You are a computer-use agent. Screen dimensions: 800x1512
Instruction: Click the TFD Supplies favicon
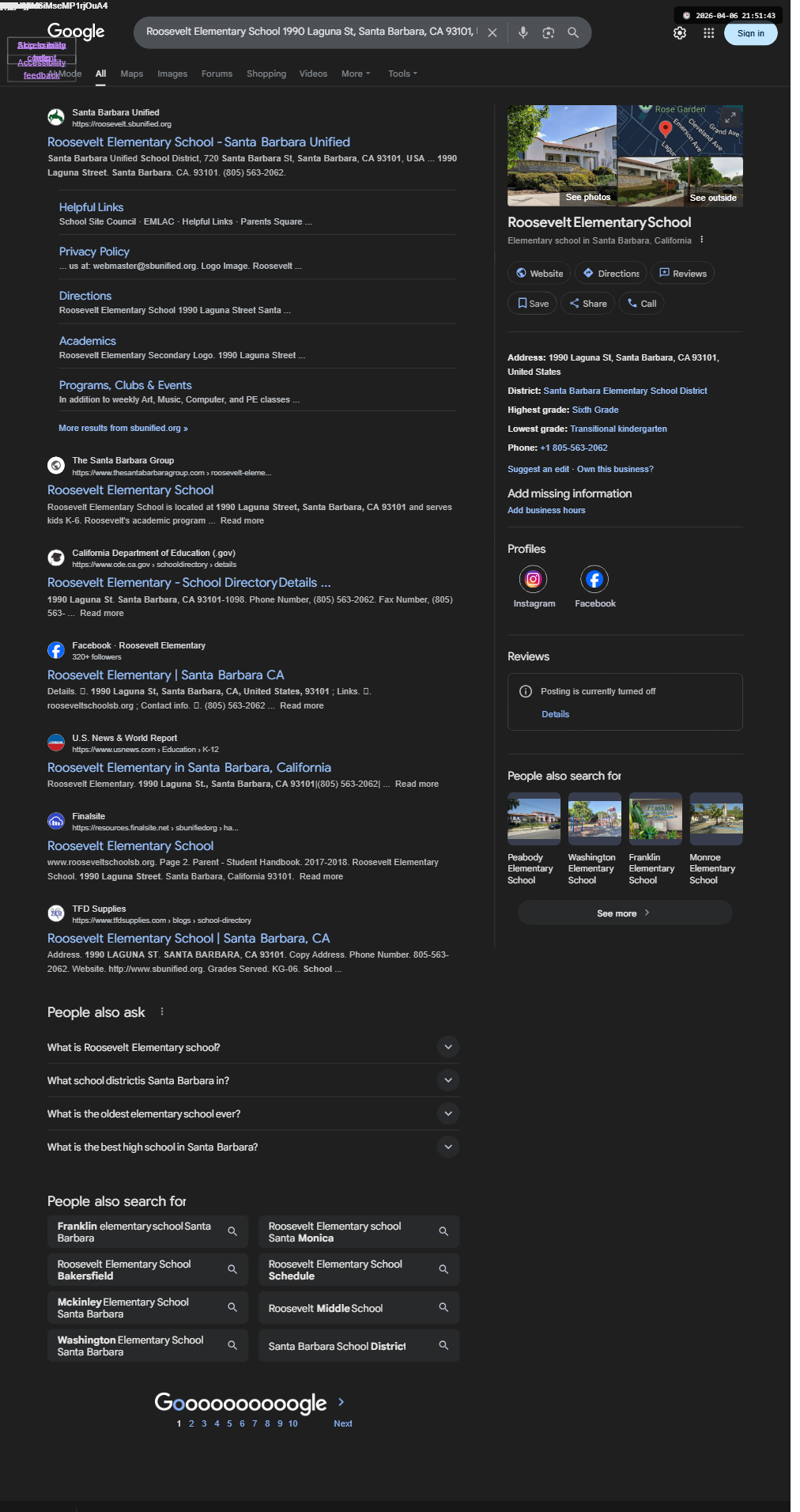(56, 913)
